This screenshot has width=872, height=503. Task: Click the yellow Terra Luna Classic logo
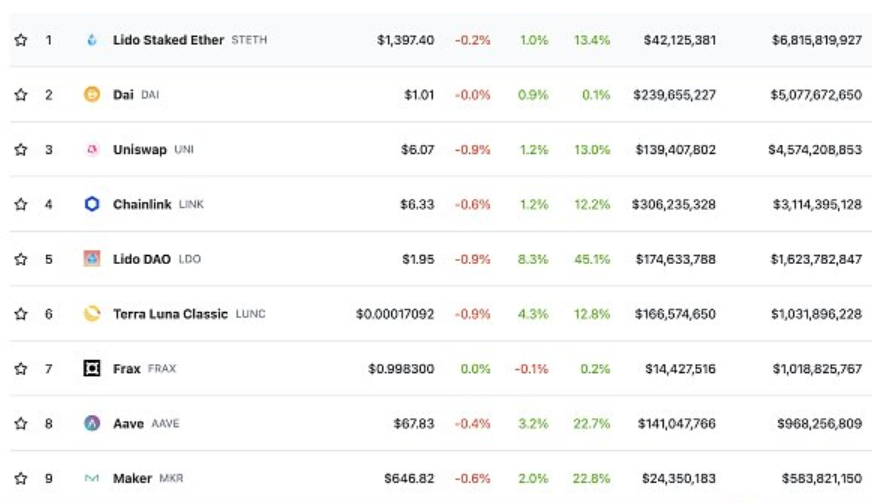(x=92, y=314)
